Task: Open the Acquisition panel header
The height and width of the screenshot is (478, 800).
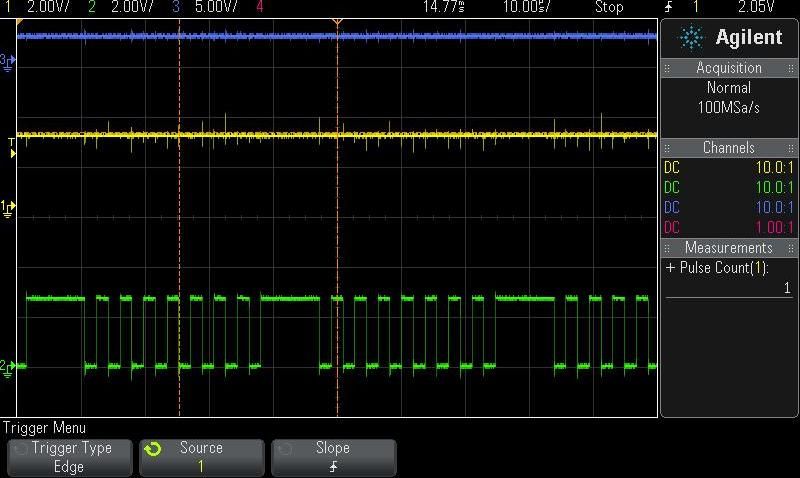Action: [x=729, y=68]
